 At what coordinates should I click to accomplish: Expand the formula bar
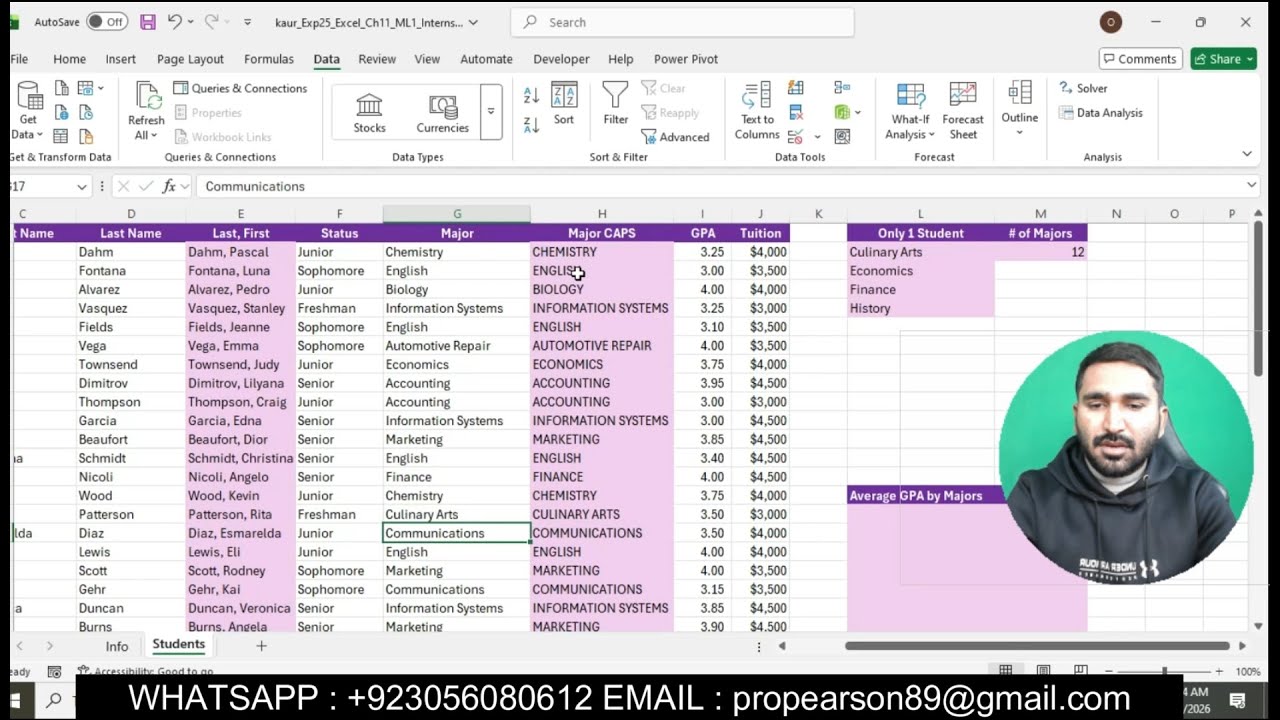[x=1251, y=186]
